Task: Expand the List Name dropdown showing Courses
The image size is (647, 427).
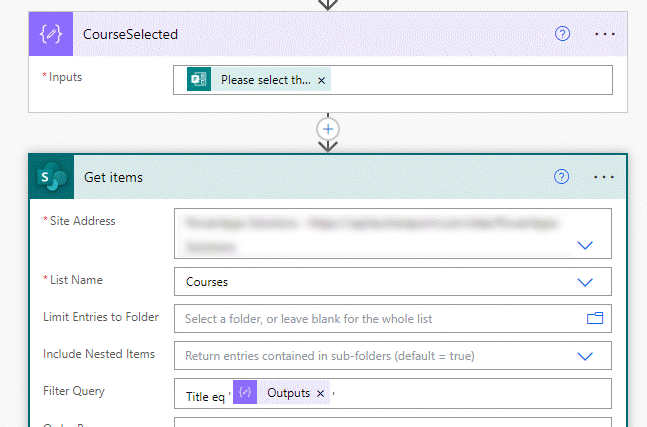Action: (x=585, y=282)
